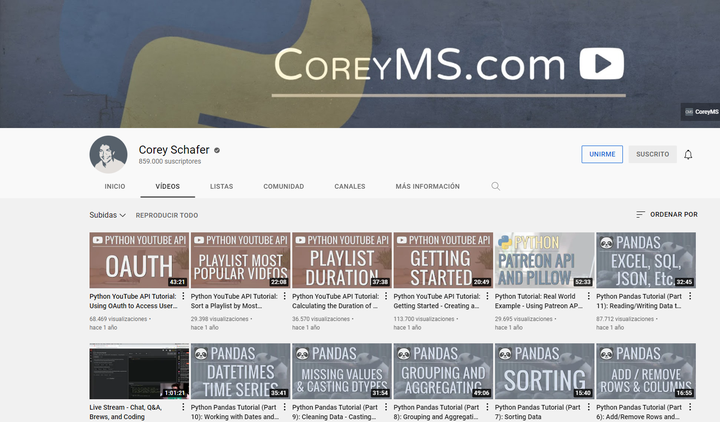This screenshot has height=422, width=720.
Task: Open title 'Part 8): Grouping and Aggregati...'
Action: click(x=436, y=412)
